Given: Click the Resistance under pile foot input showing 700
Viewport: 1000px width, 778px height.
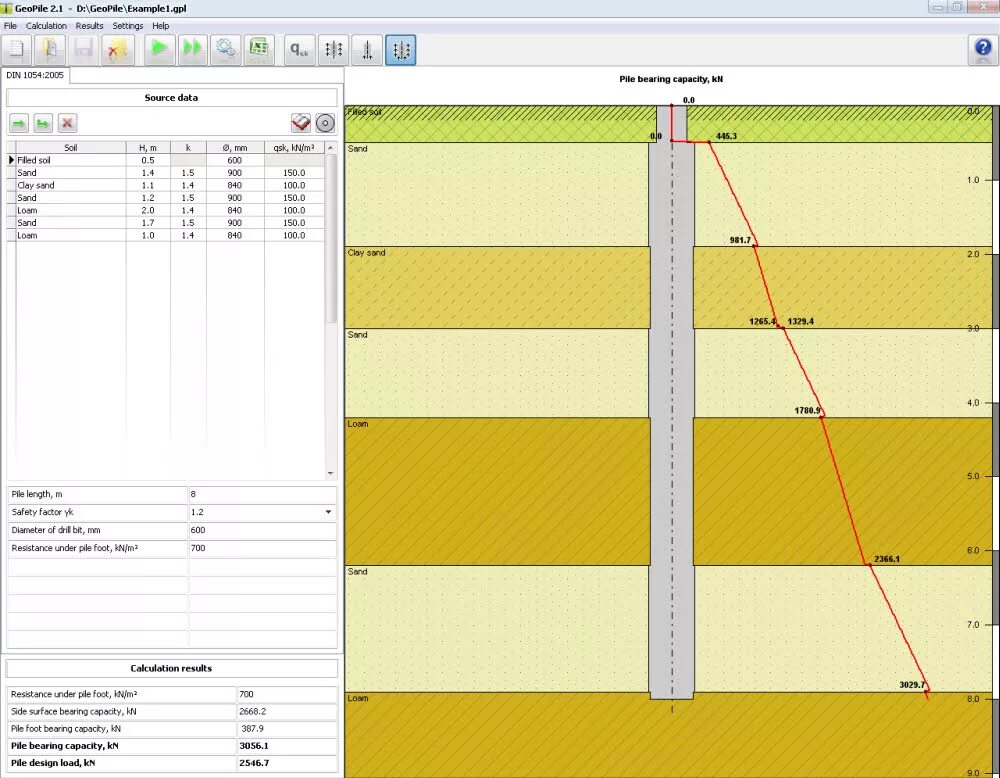Looking at the screenshot, I should [262, 548].
